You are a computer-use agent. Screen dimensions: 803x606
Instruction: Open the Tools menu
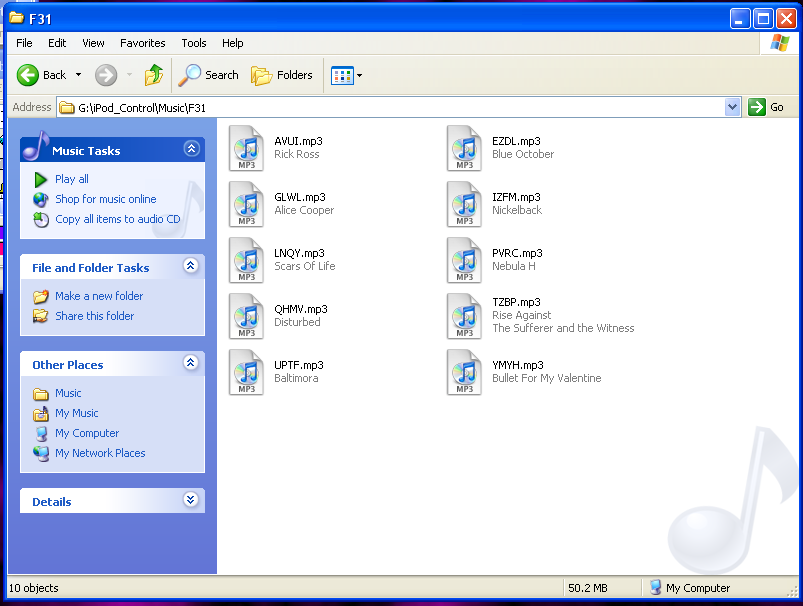pos(194,43)
